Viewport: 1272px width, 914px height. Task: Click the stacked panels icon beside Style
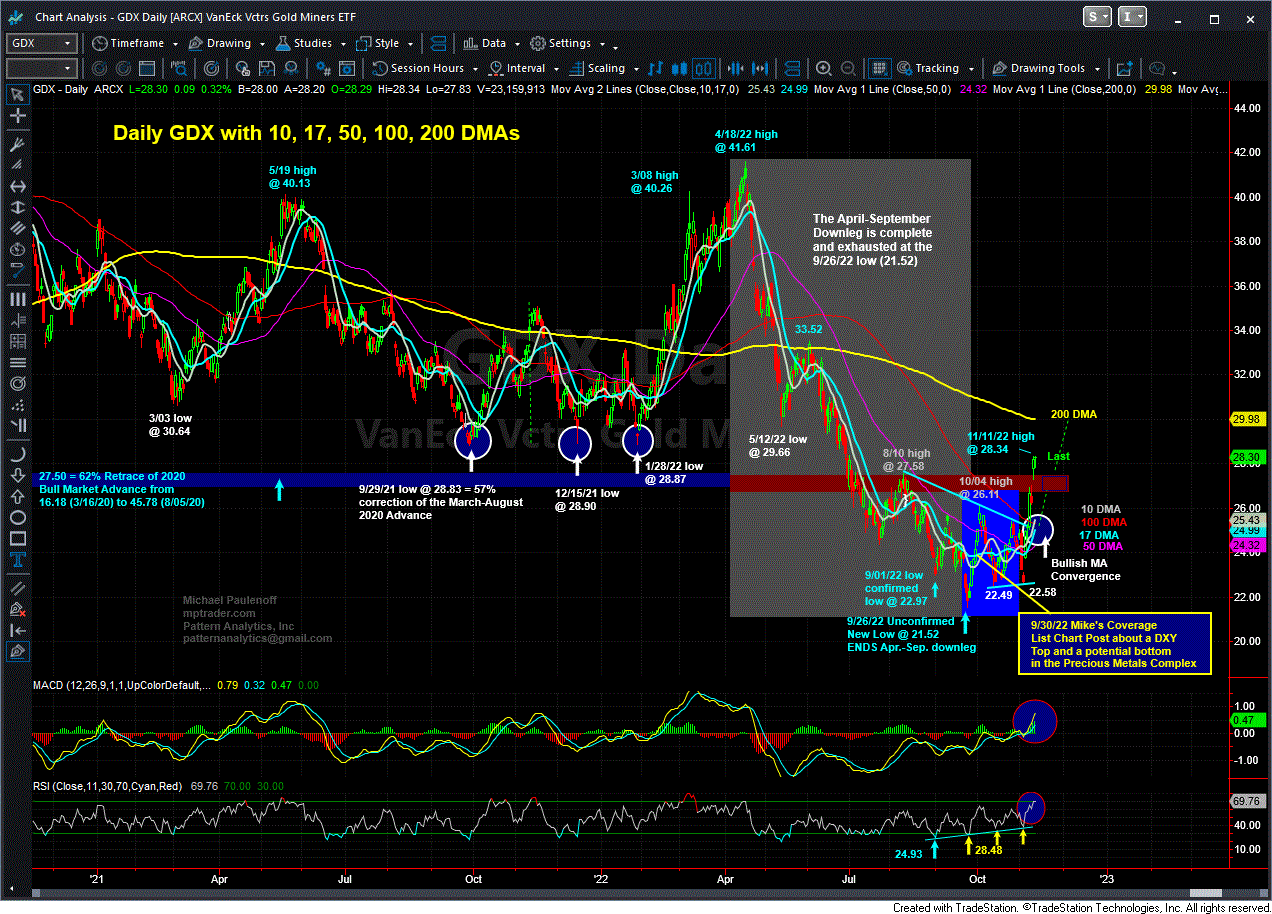(440, 44)
